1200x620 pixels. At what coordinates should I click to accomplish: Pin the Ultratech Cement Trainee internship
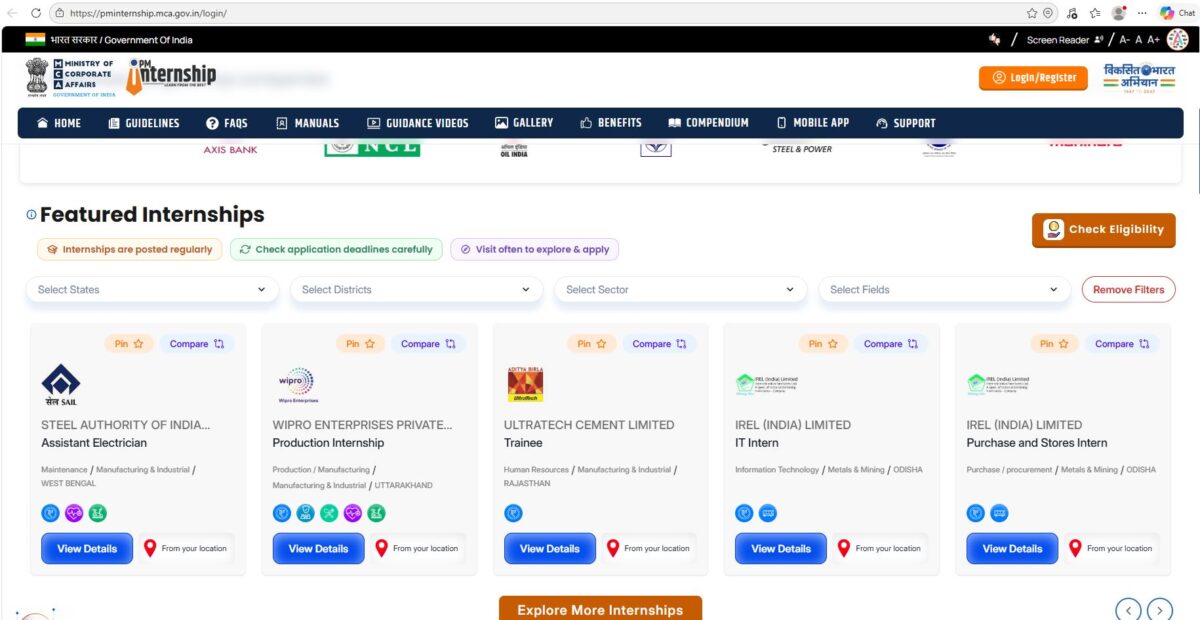(x=591, y=344)
